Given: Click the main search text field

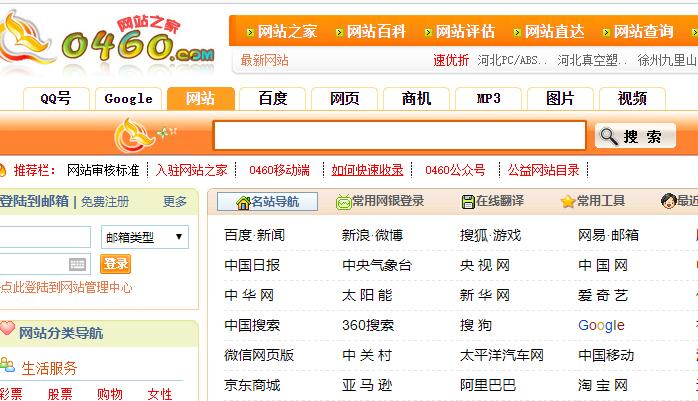Looking at the screenshot, I should 399,136.
